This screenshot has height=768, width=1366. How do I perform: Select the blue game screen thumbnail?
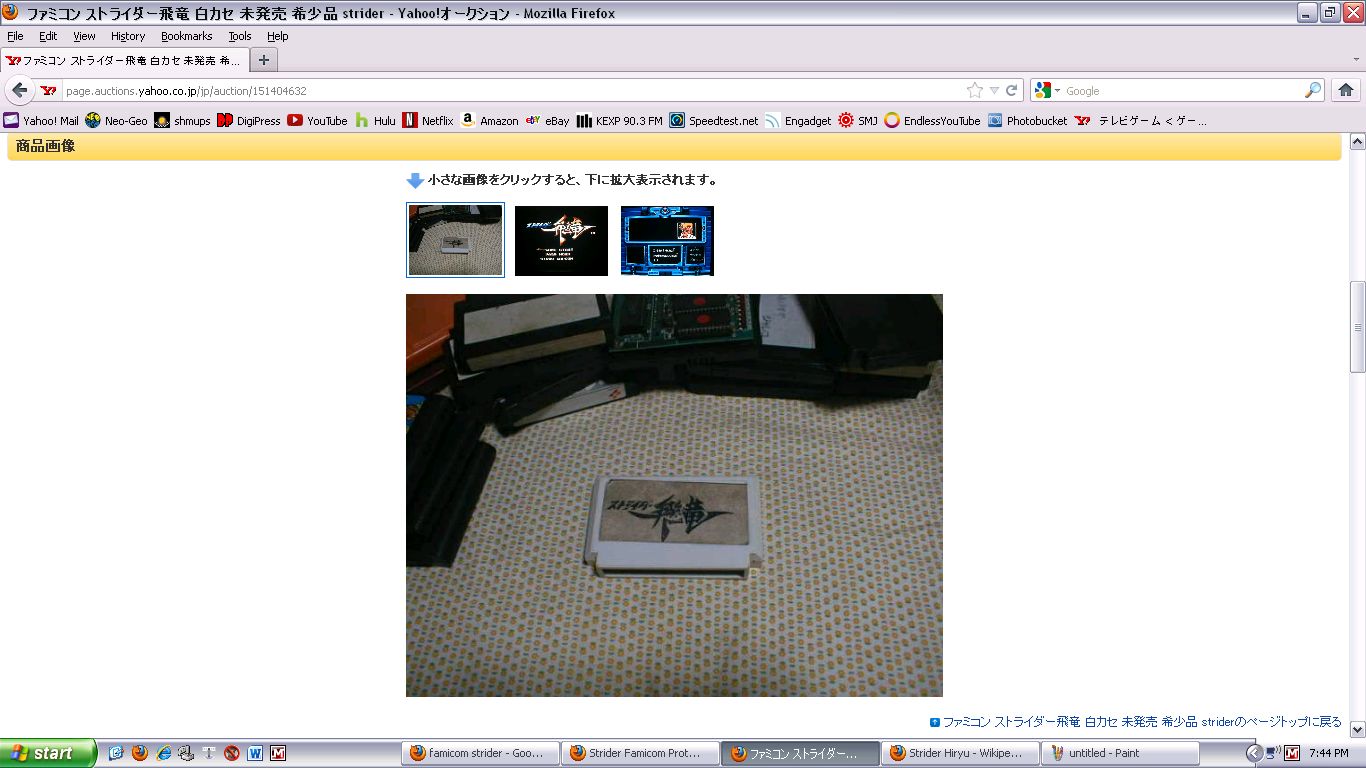tap(667, 240)
